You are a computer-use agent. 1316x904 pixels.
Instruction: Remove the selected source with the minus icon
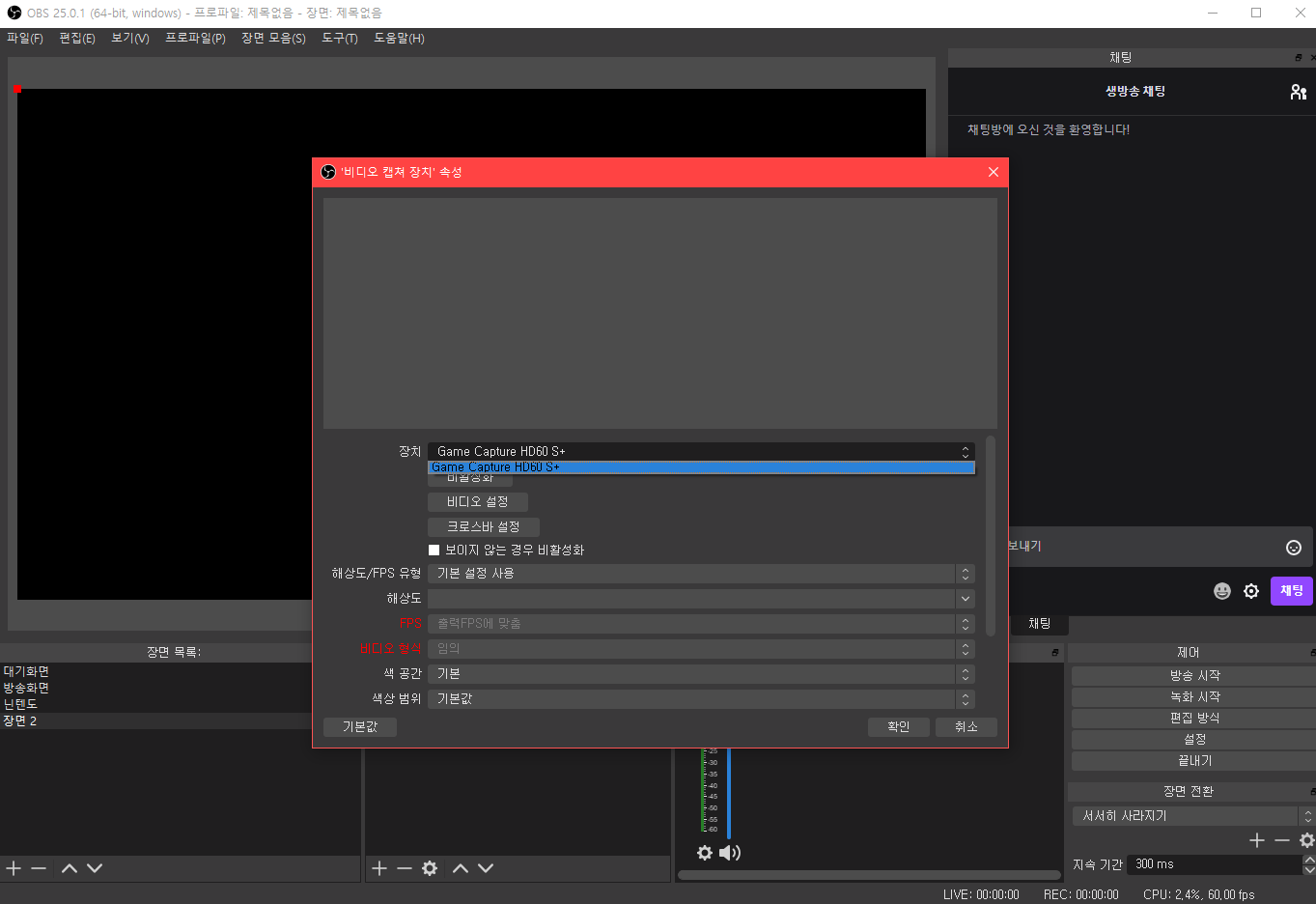pos(405,868)
